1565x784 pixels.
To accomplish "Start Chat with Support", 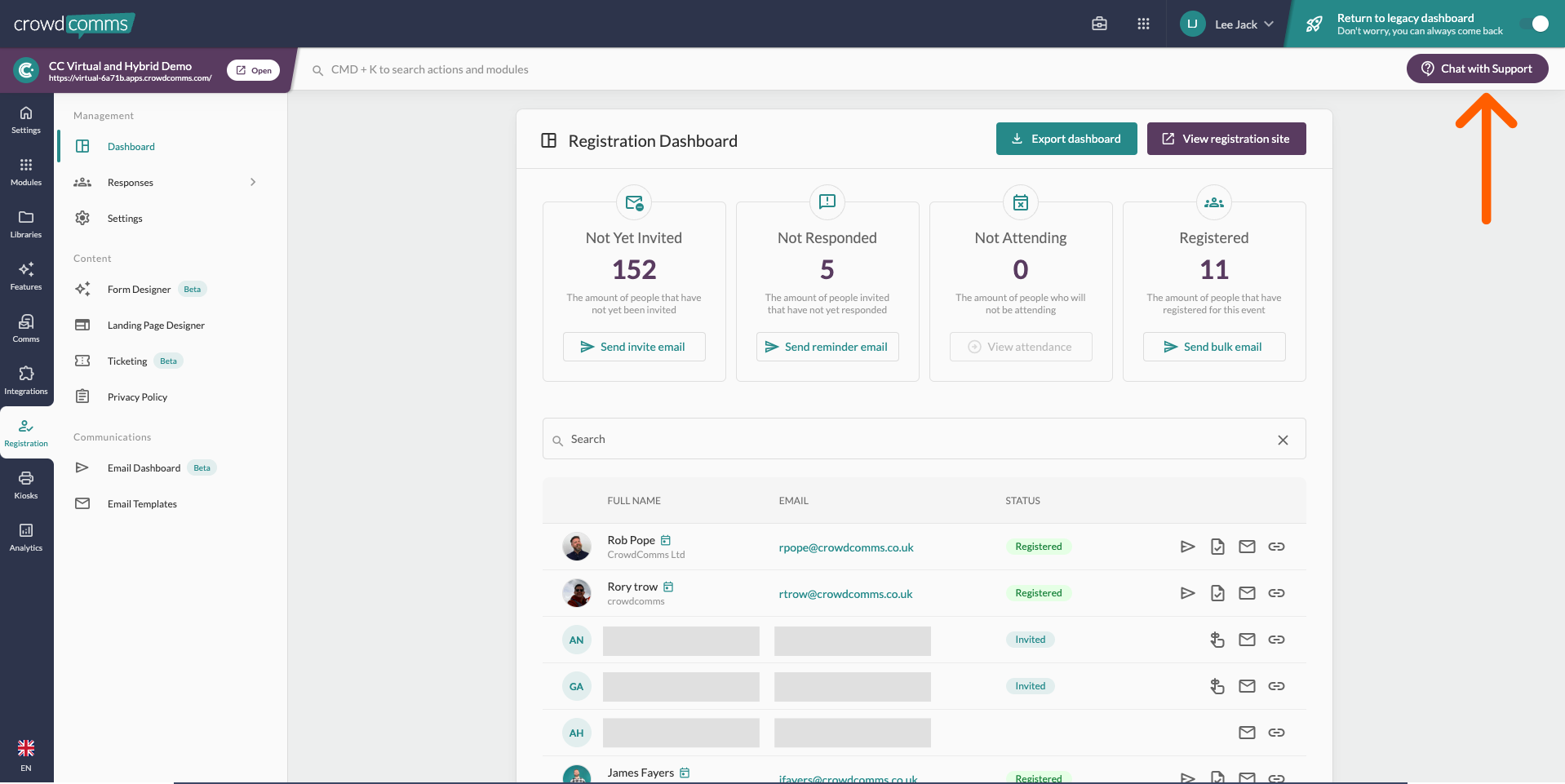I will pos(1477,69).
